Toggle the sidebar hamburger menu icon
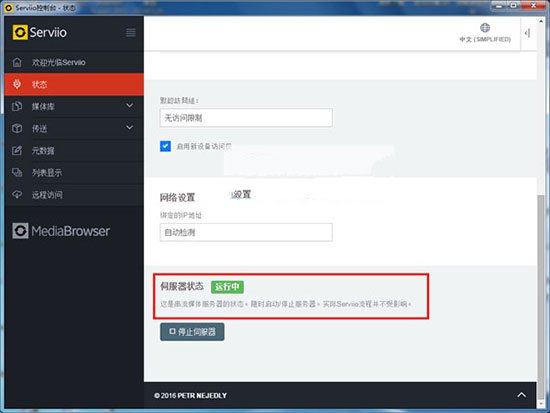 [131, 33]
